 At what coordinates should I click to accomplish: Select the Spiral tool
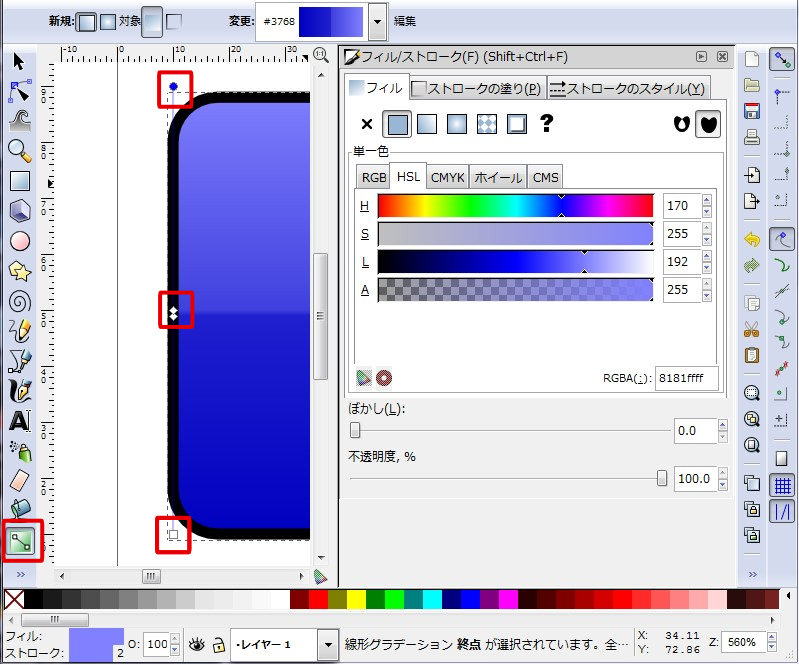(20, 301)
